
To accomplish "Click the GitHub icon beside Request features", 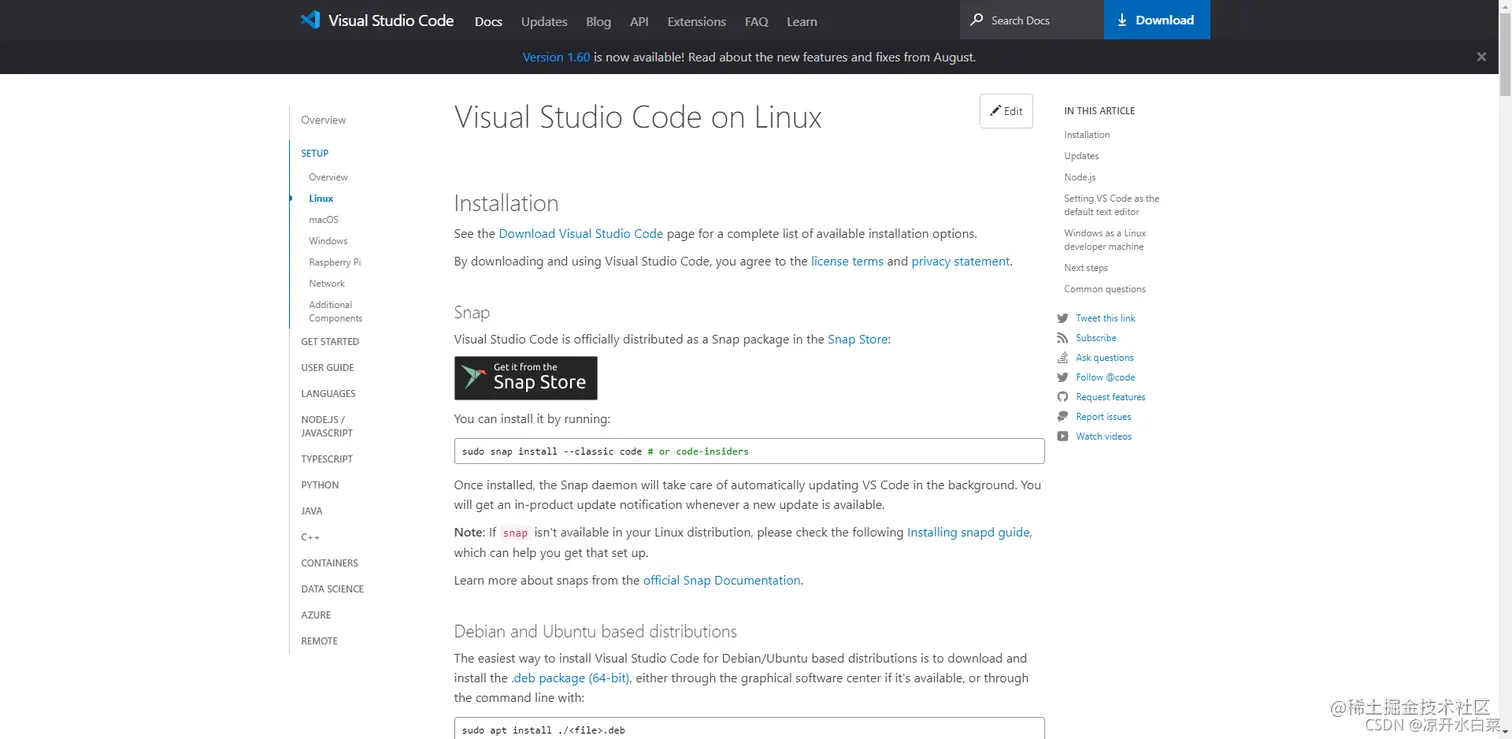I will tap(1063, 397).
